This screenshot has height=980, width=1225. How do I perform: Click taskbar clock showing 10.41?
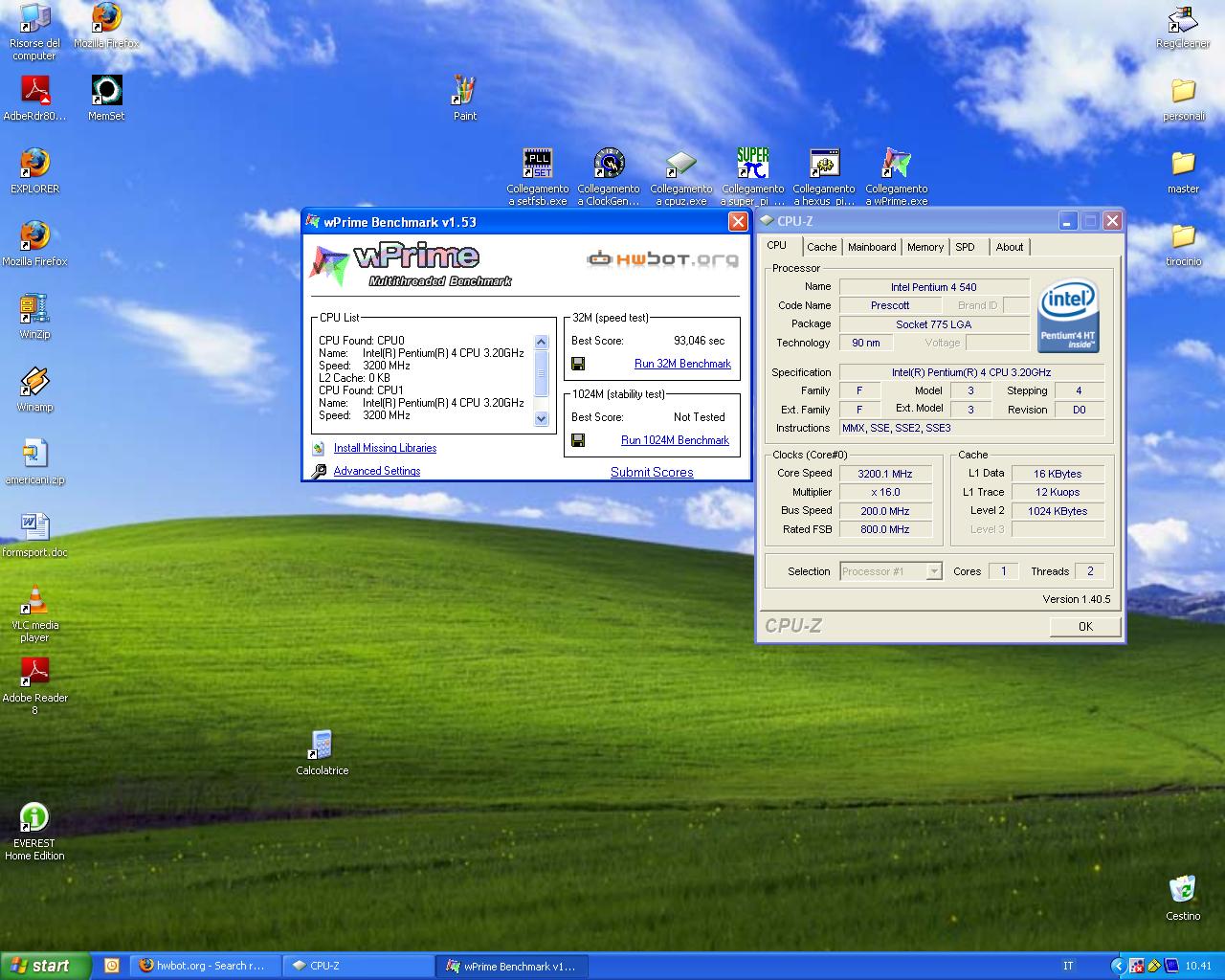coord(1198,966)
